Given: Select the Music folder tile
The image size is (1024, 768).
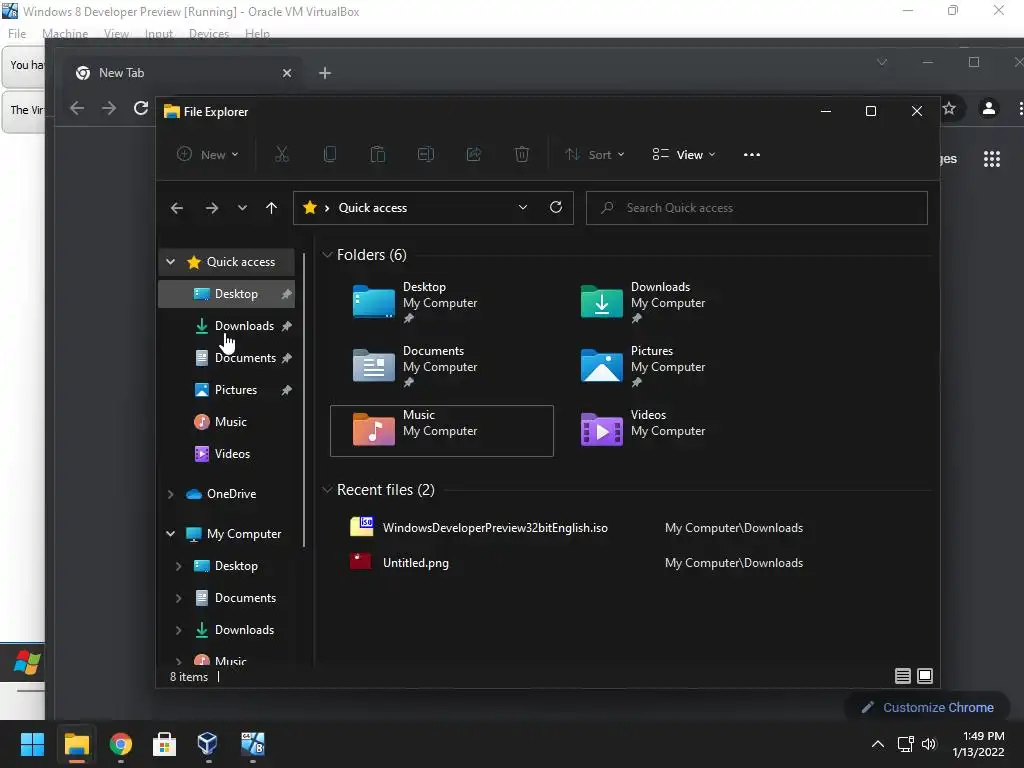Looking at the screenshot, I should pyautogui.click(x=441, y=430).
